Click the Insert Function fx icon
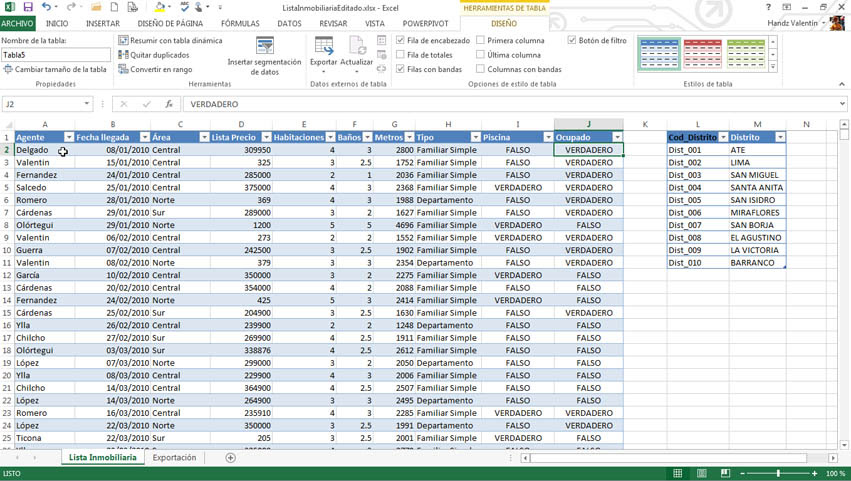Image resolution: width=851 pixels, height=481 pixels. (x=169, y=104)
